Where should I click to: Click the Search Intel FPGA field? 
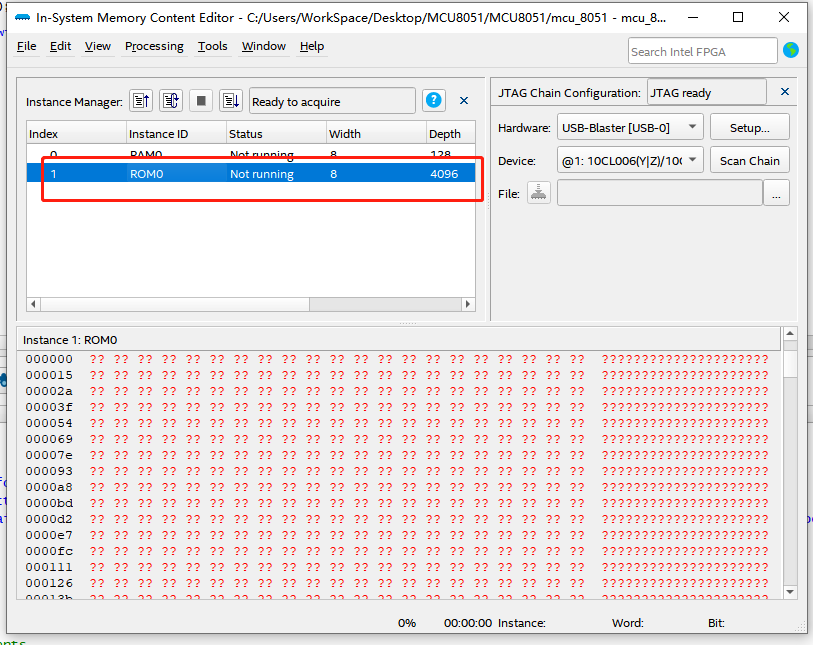pyautogui.click(x=703, y=51)
